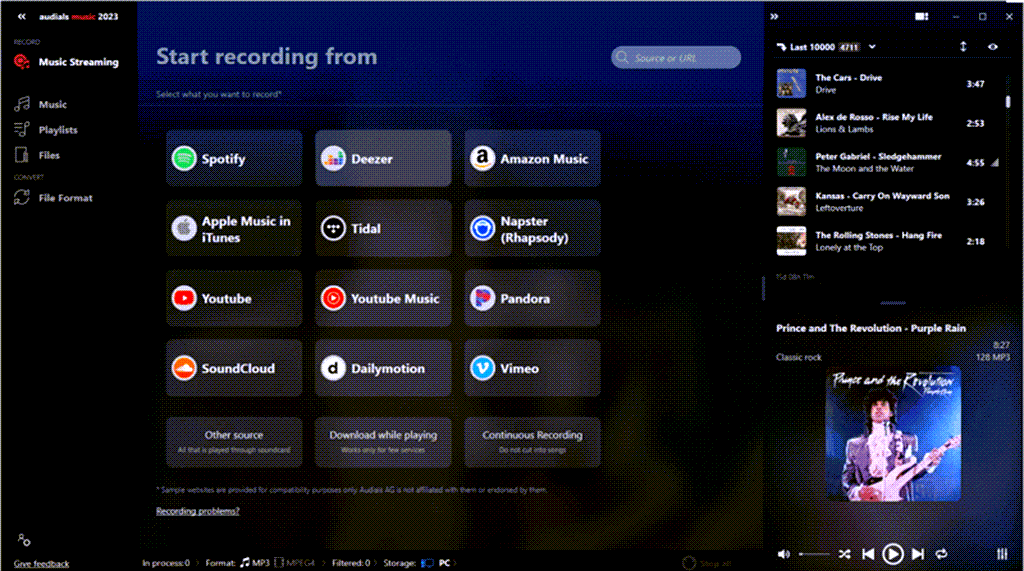The height and width of the screenshot is (571, 1024).
Task: Open the Recording problems? link
Action: [x=198, y=511]
